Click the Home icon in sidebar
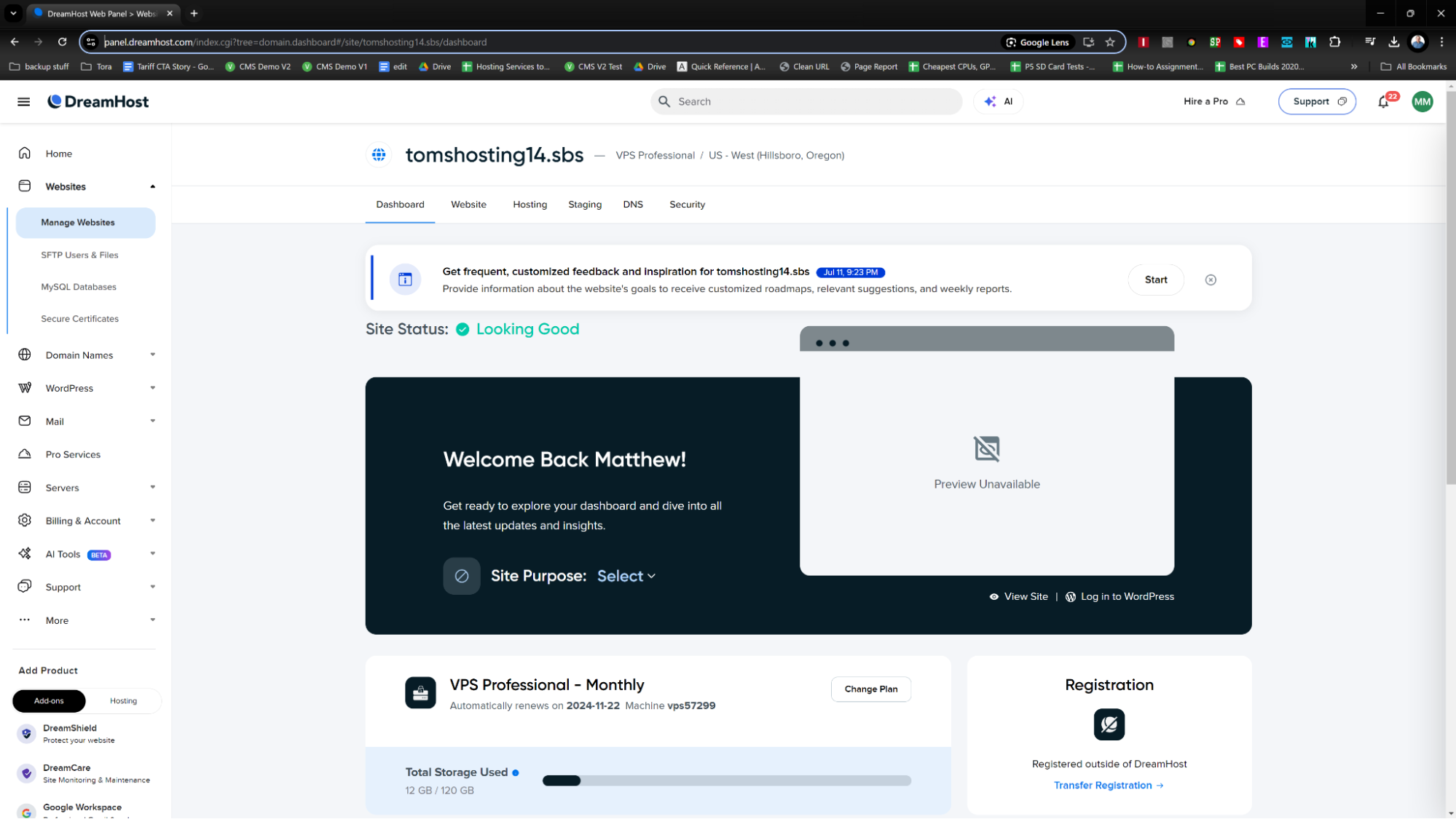This screenshot has height=819, width=1456. pos(25,154)
